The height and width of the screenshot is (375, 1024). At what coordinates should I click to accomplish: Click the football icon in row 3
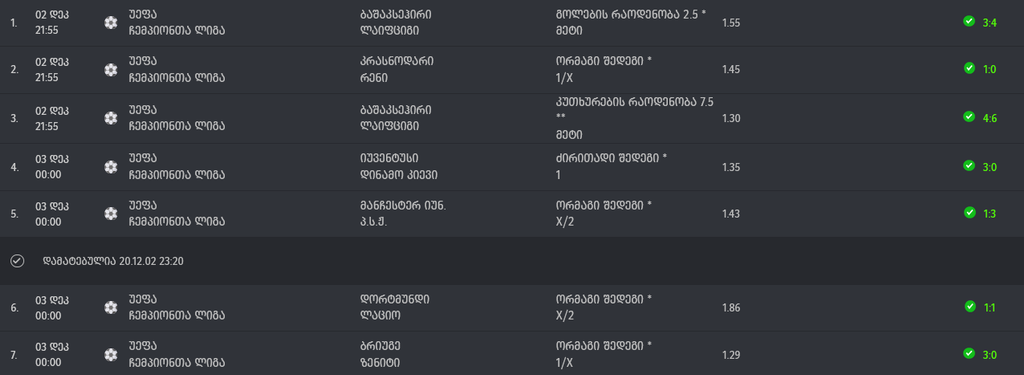(x=111, y=118)
